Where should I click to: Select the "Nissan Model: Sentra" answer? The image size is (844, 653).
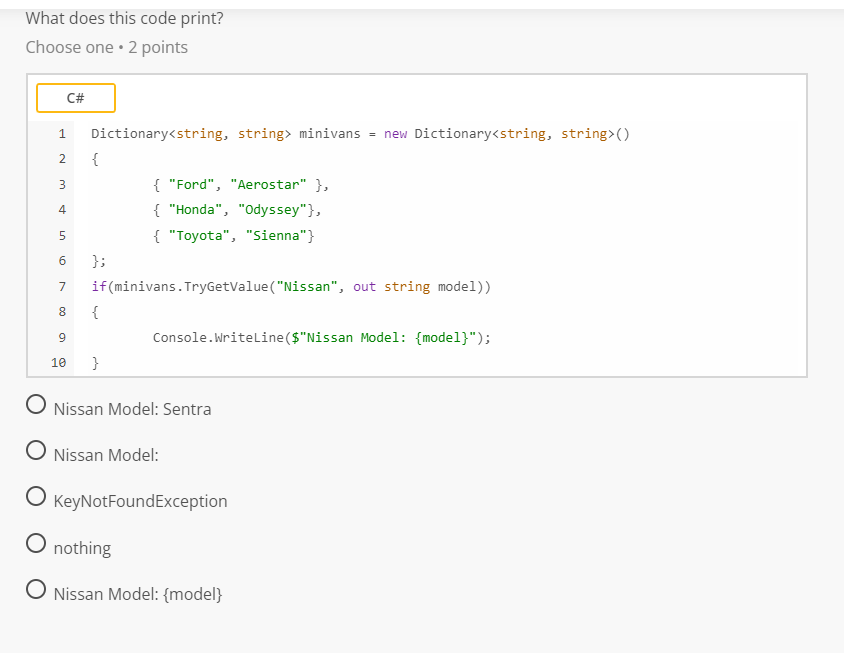click(37, 405)
